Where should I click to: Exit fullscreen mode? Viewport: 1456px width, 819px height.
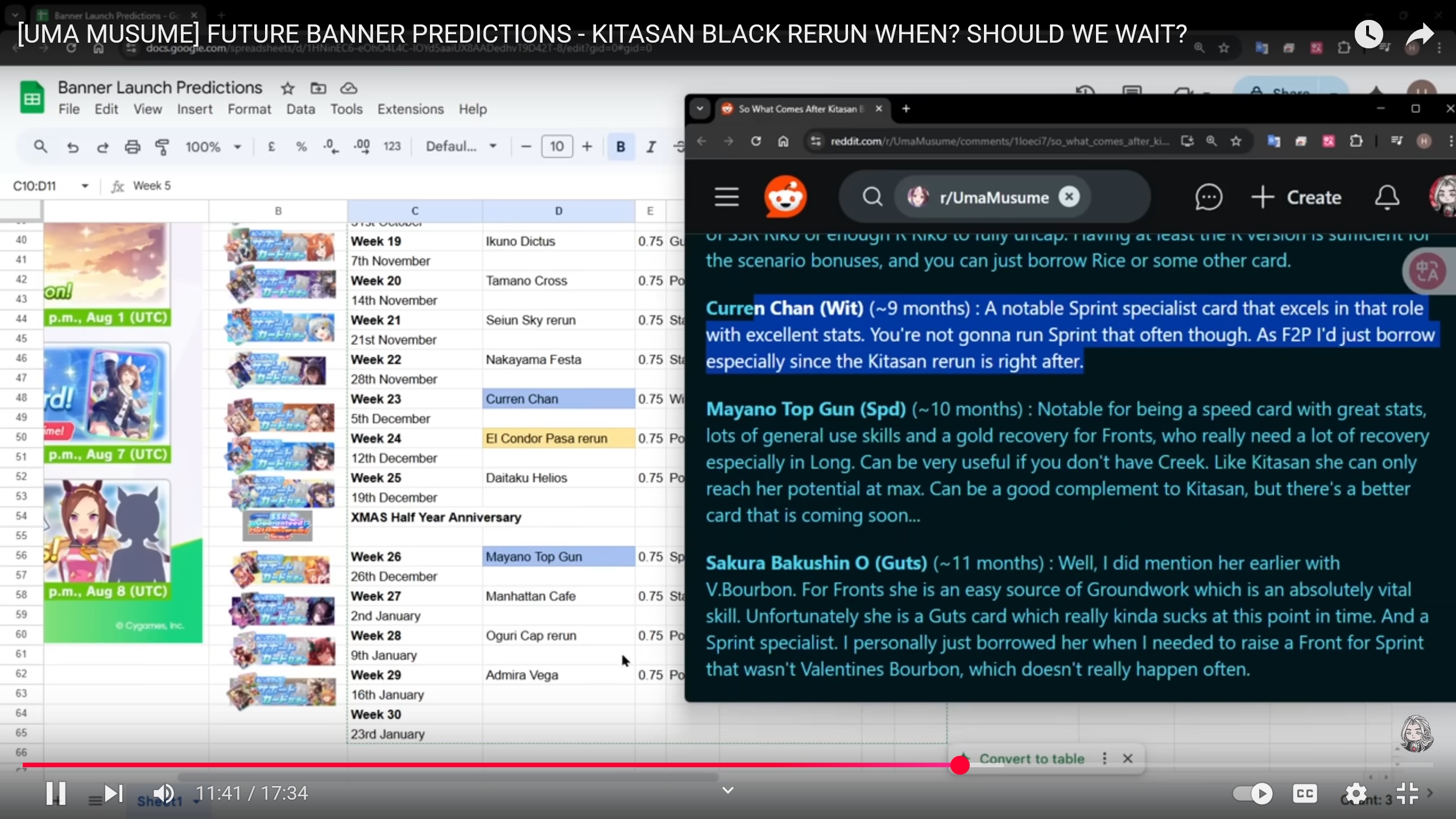tap(1407, 793)
